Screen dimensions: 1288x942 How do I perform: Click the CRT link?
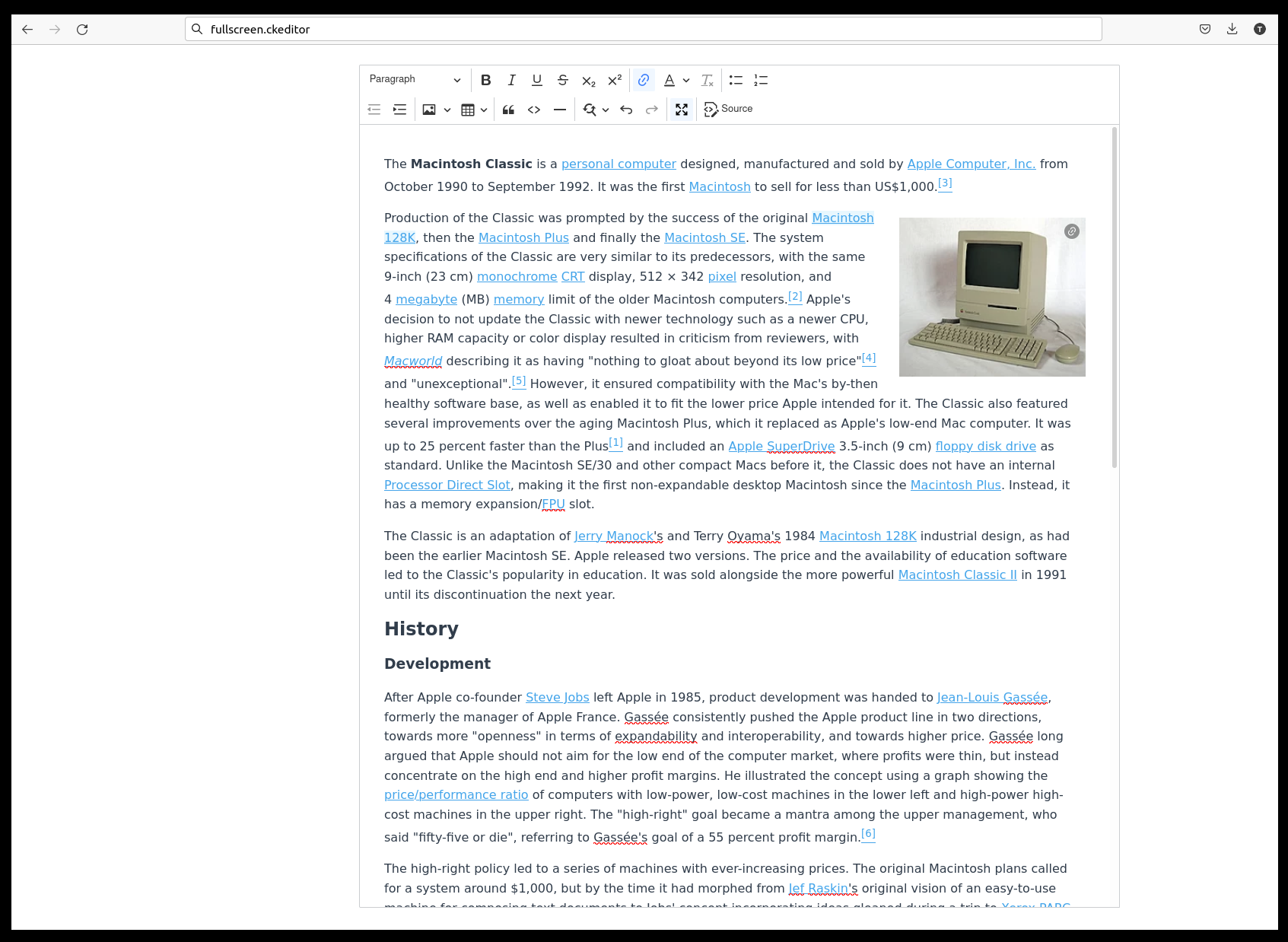(573, 277)
